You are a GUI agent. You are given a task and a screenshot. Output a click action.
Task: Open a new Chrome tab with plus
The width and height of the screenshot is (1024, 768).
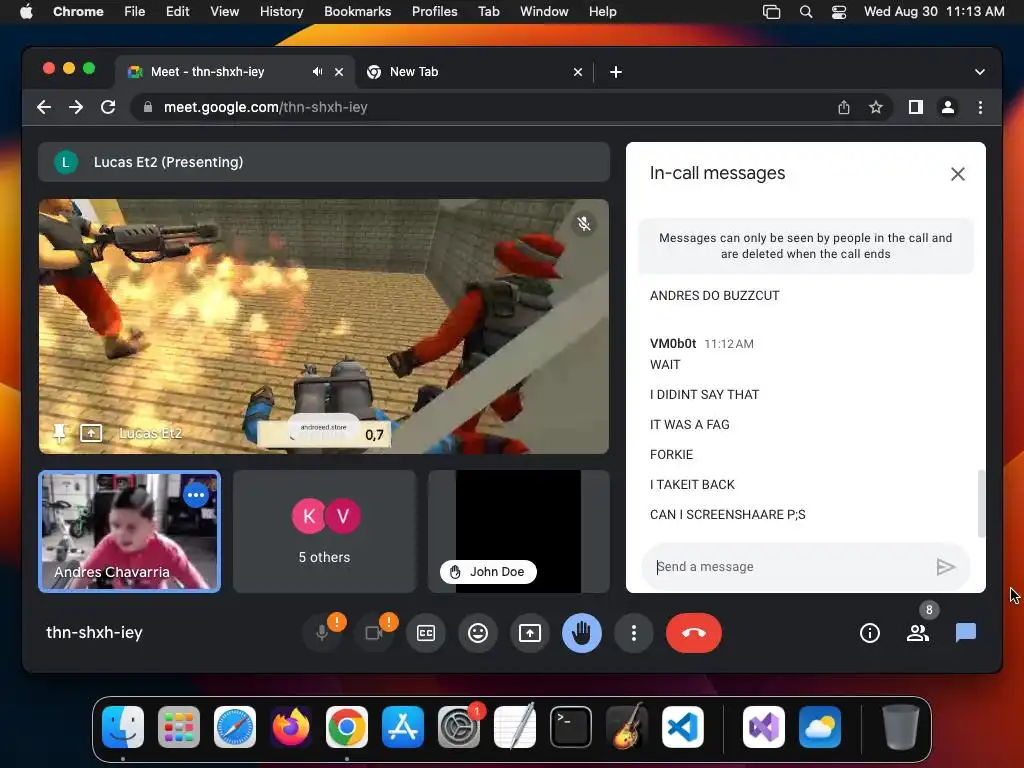[615, 72]
